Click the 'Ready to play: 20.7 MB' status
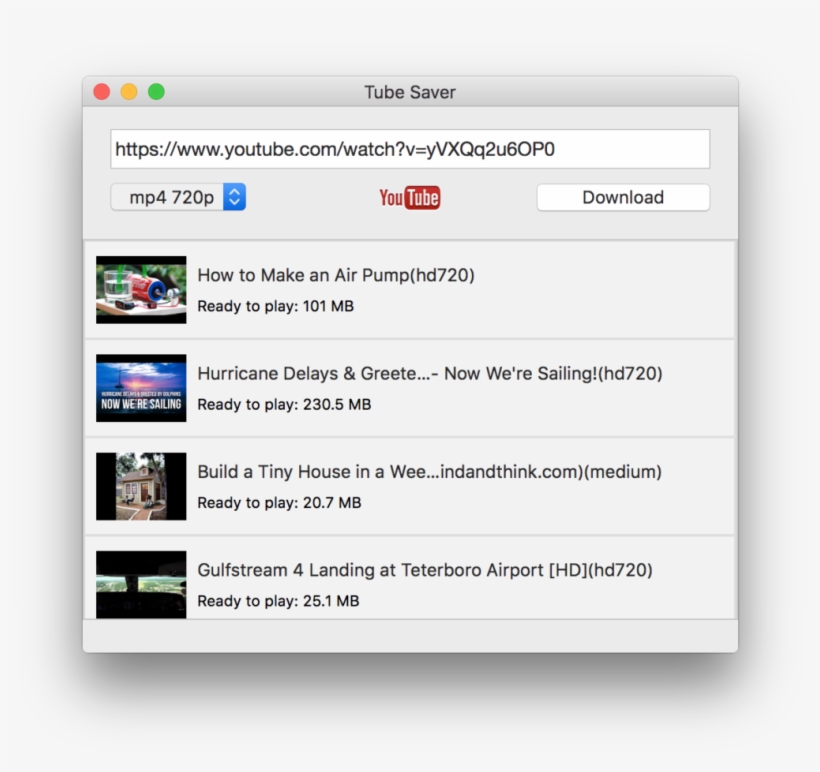The image size is (820, 772). coord(279,503)
